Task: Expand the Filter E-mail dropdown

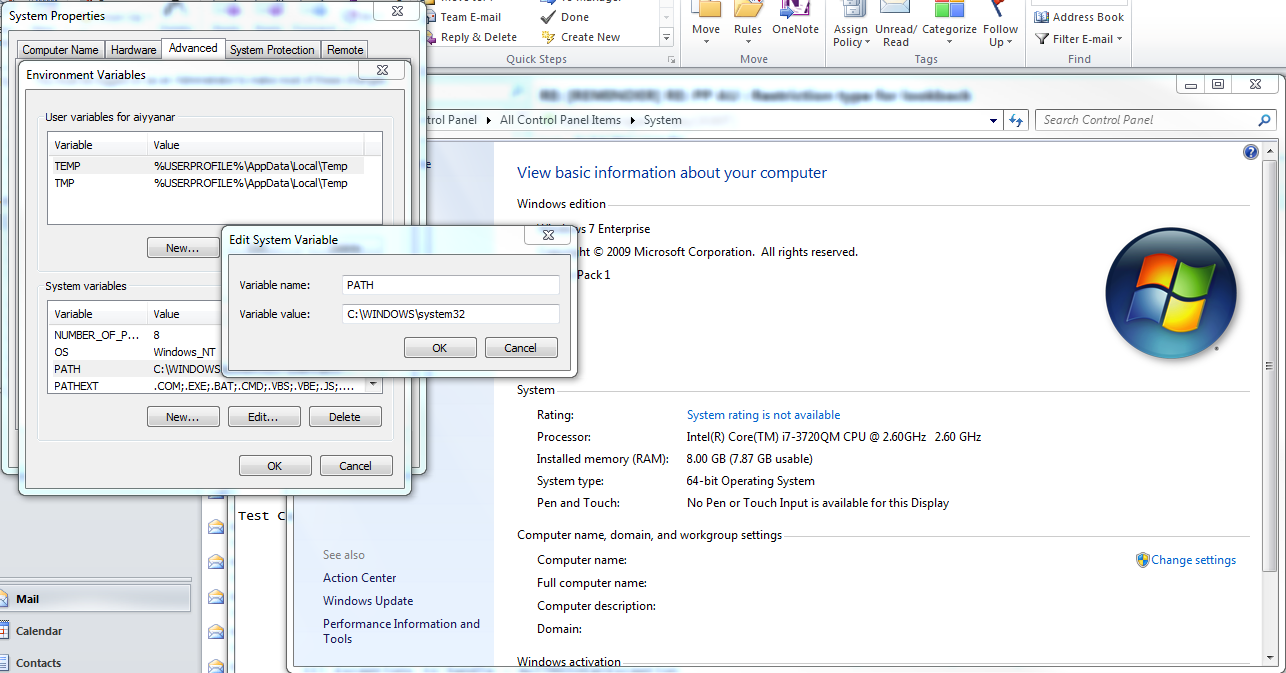Action: click(1078, 39)
